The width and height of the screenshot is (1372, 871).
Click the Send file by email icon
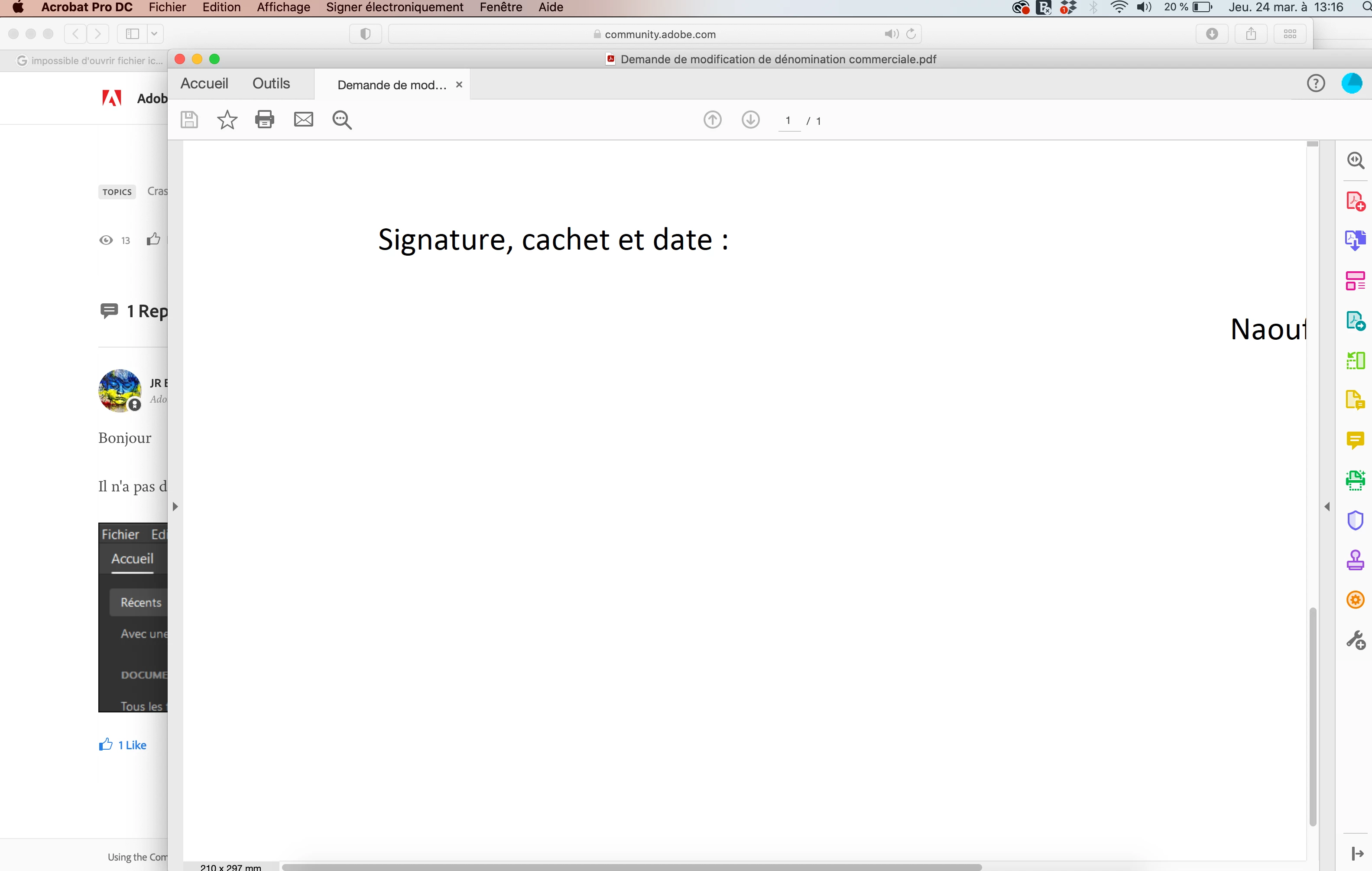(303, 120)
